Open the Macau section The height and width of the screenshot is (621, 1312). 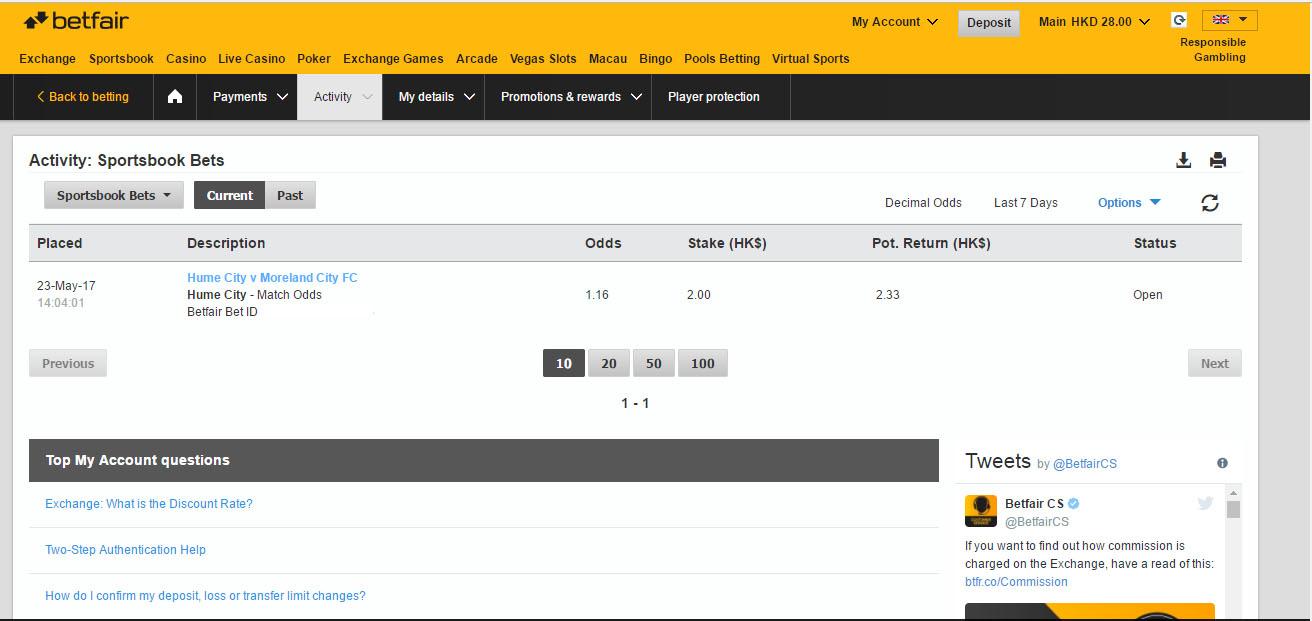pos(608,59)
